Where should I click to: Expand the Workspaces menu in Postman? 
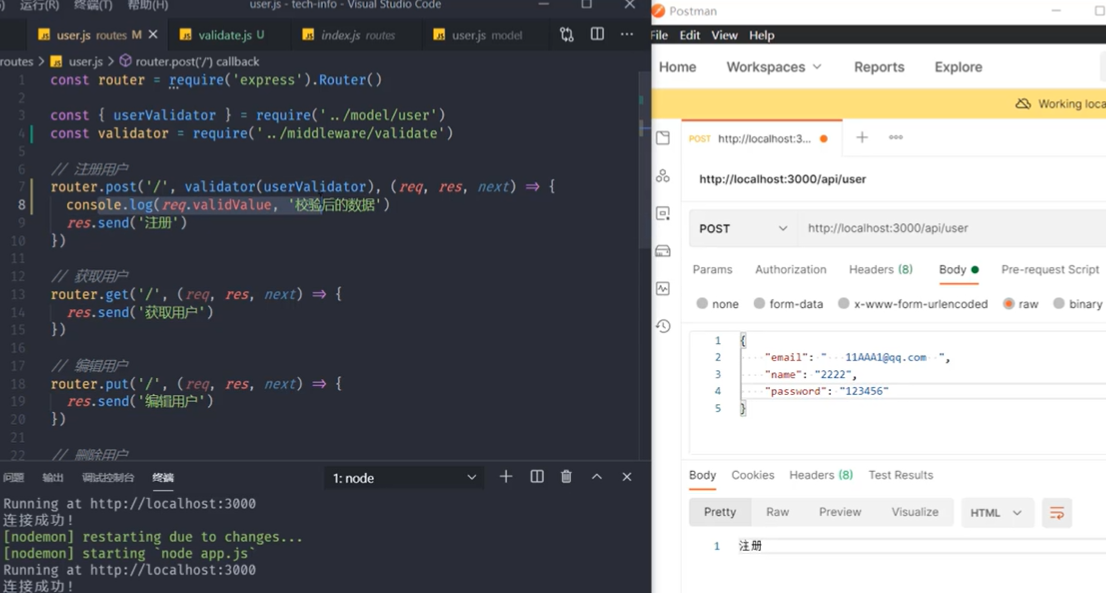[774, 67]
